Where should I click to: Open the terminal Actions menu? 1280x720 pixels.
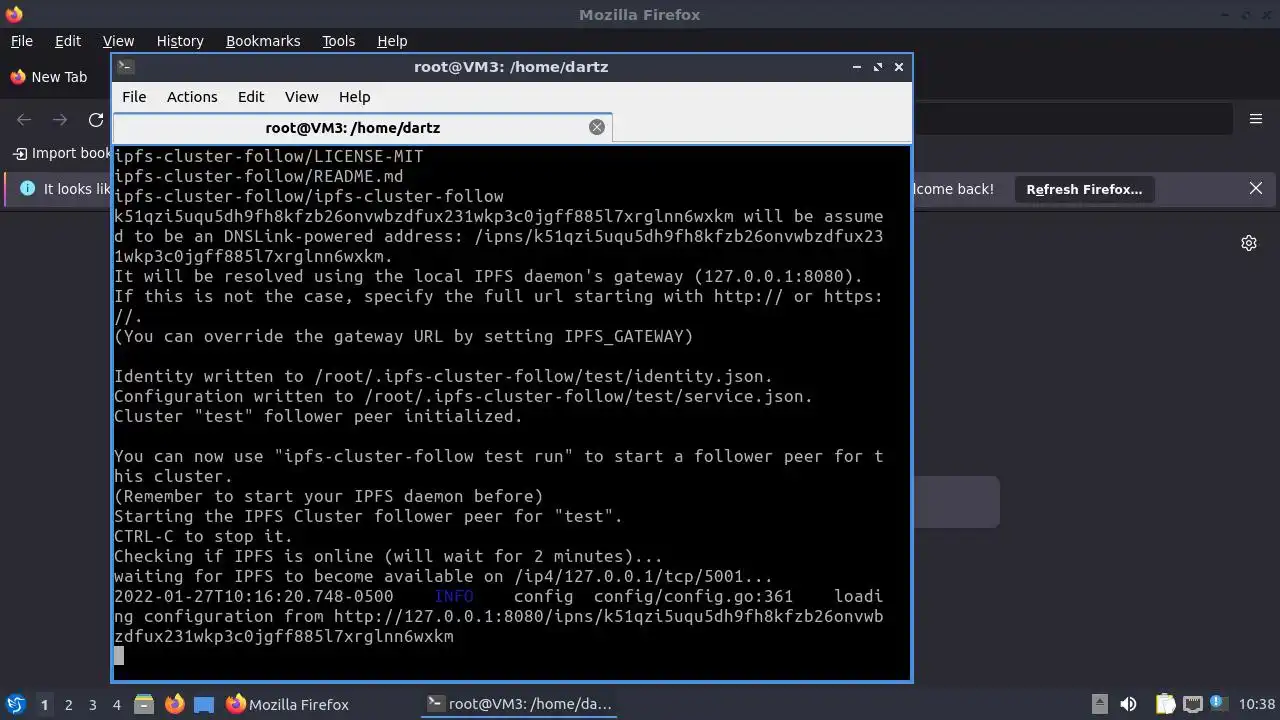click(192, 97)
